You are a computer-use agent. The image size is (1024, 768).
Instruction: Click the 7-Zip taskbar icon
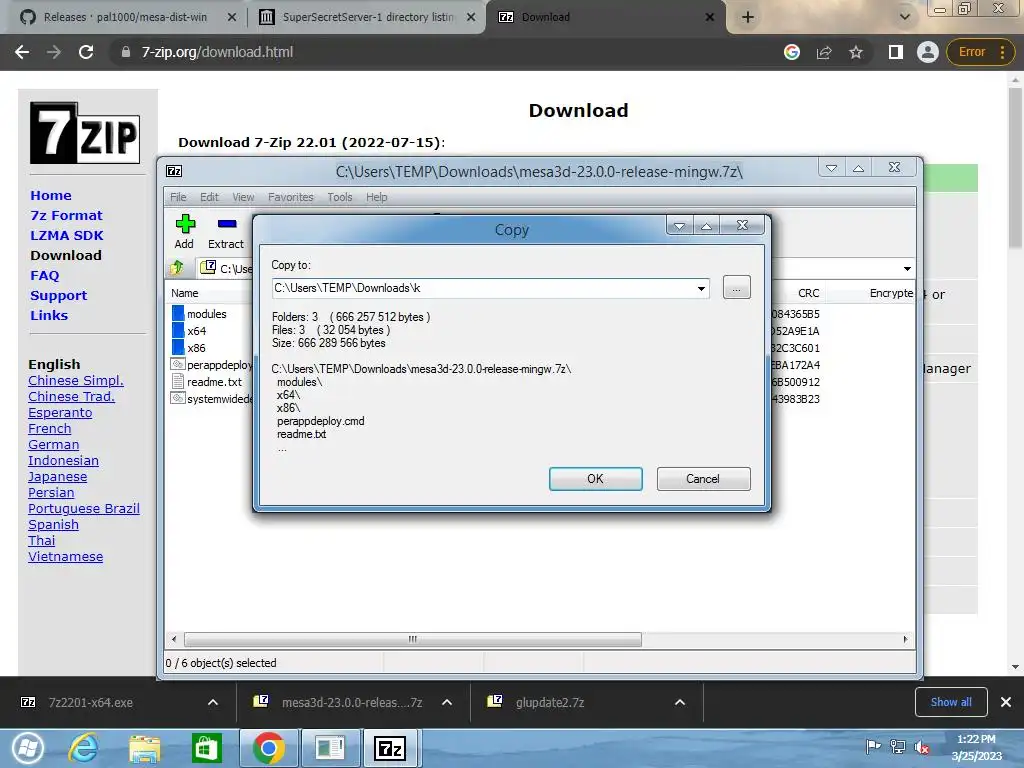point(390,748)
